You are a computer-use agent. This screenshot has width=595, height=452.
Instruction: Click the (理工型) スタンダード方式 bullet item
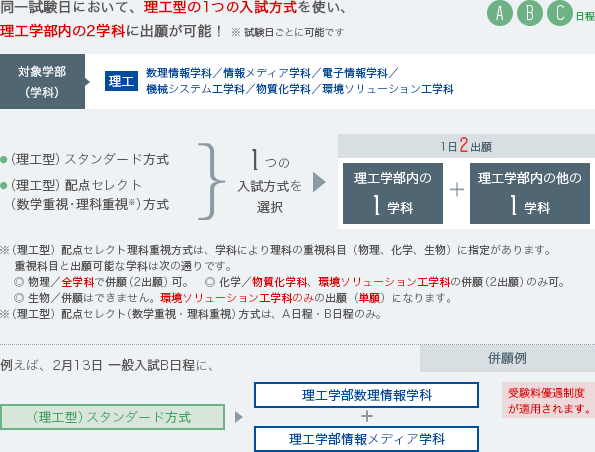(x=85, y=159)
